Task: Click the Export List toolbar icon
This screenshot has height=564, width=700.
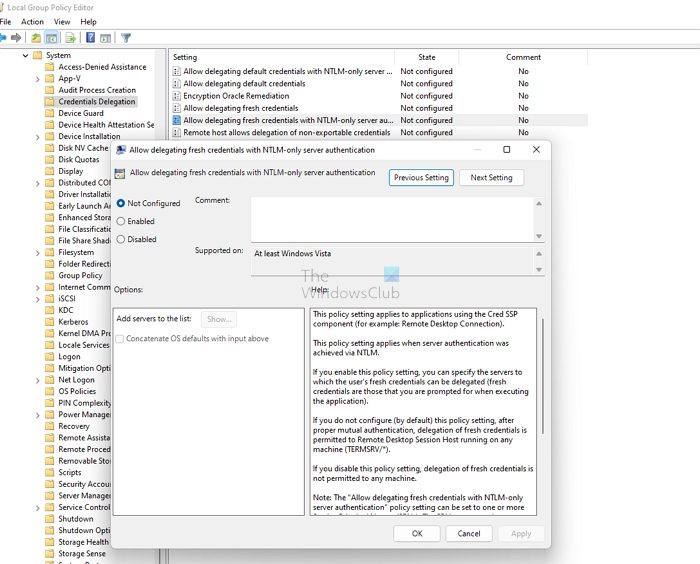Action: point(71,38)
